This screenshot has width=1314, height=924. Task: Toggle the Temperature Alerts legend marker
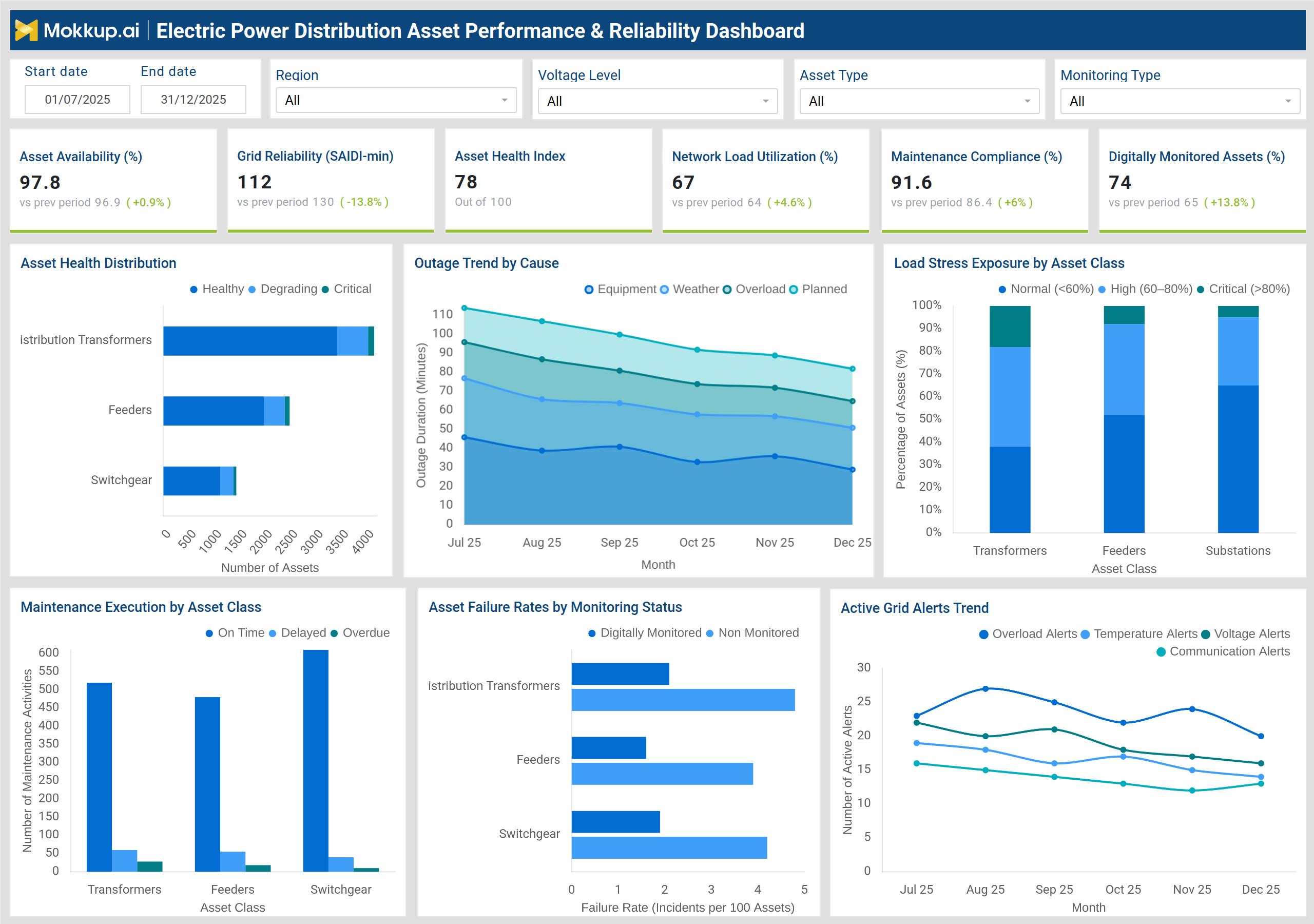(x=1085, y=634)
